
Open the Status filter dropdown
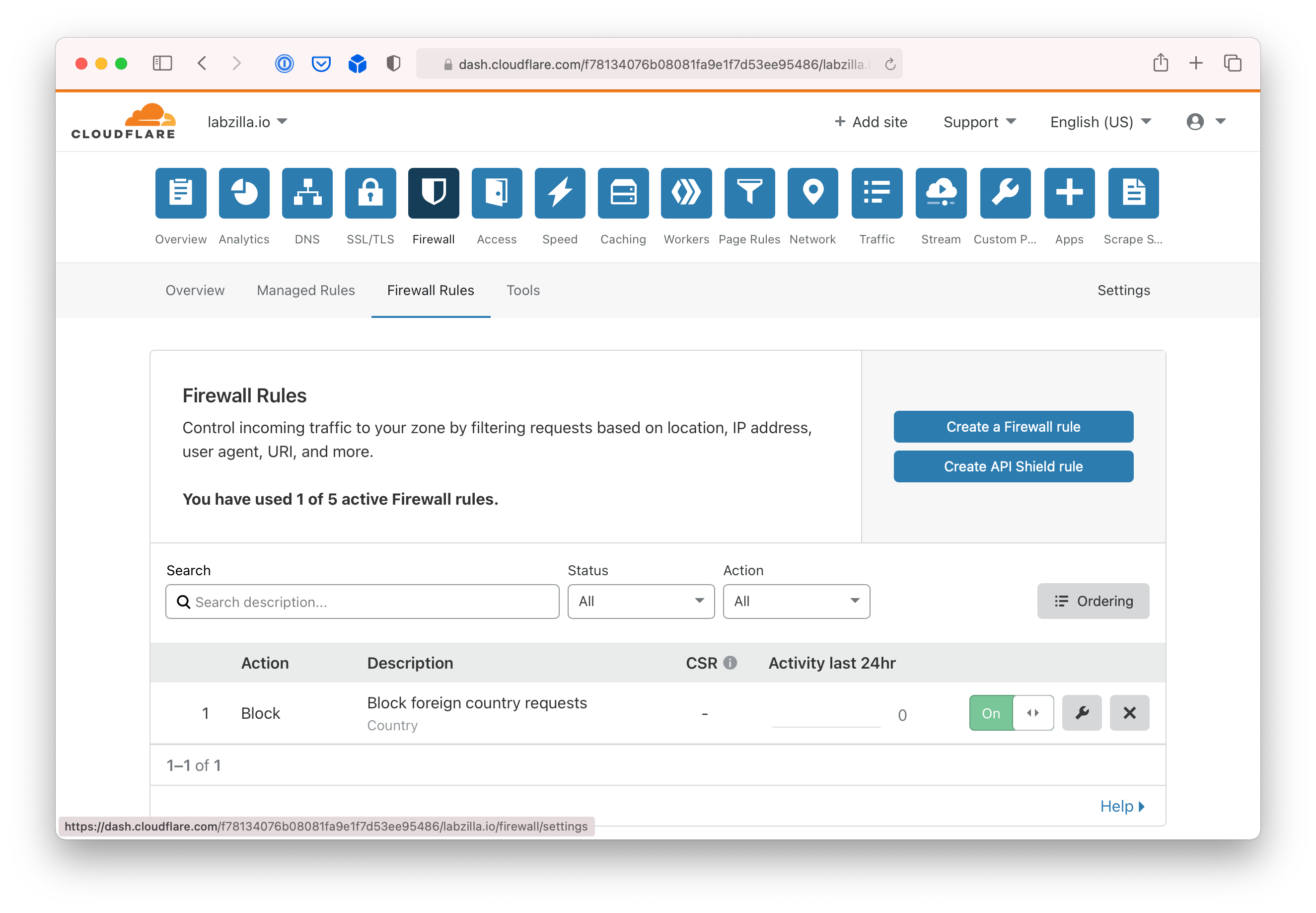(641, 601)
